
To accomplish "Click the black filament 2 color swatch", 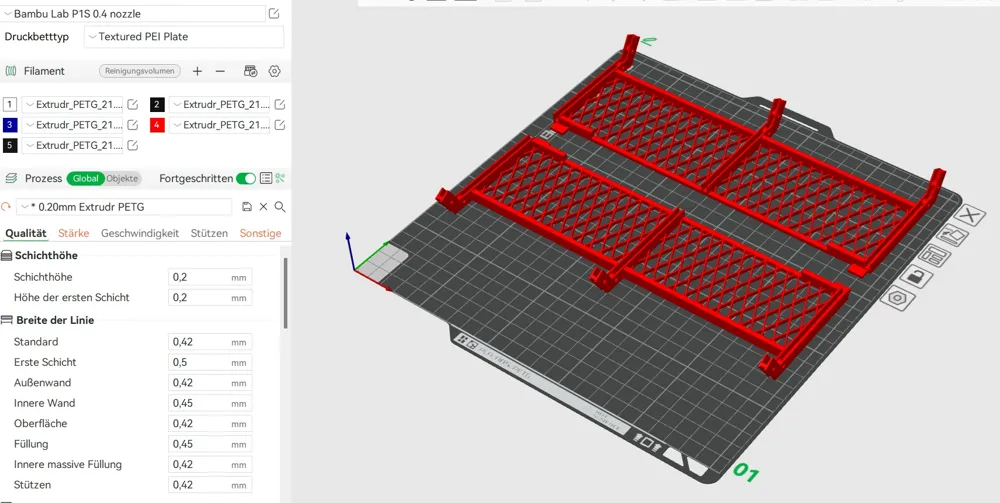I will tap(158, 105).
